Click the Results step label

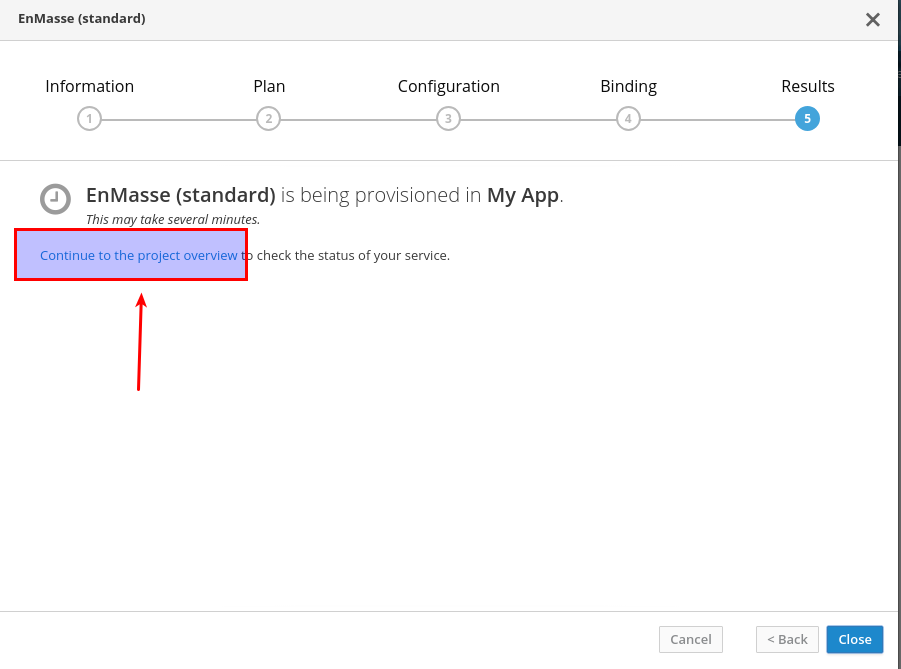point(808,86)
